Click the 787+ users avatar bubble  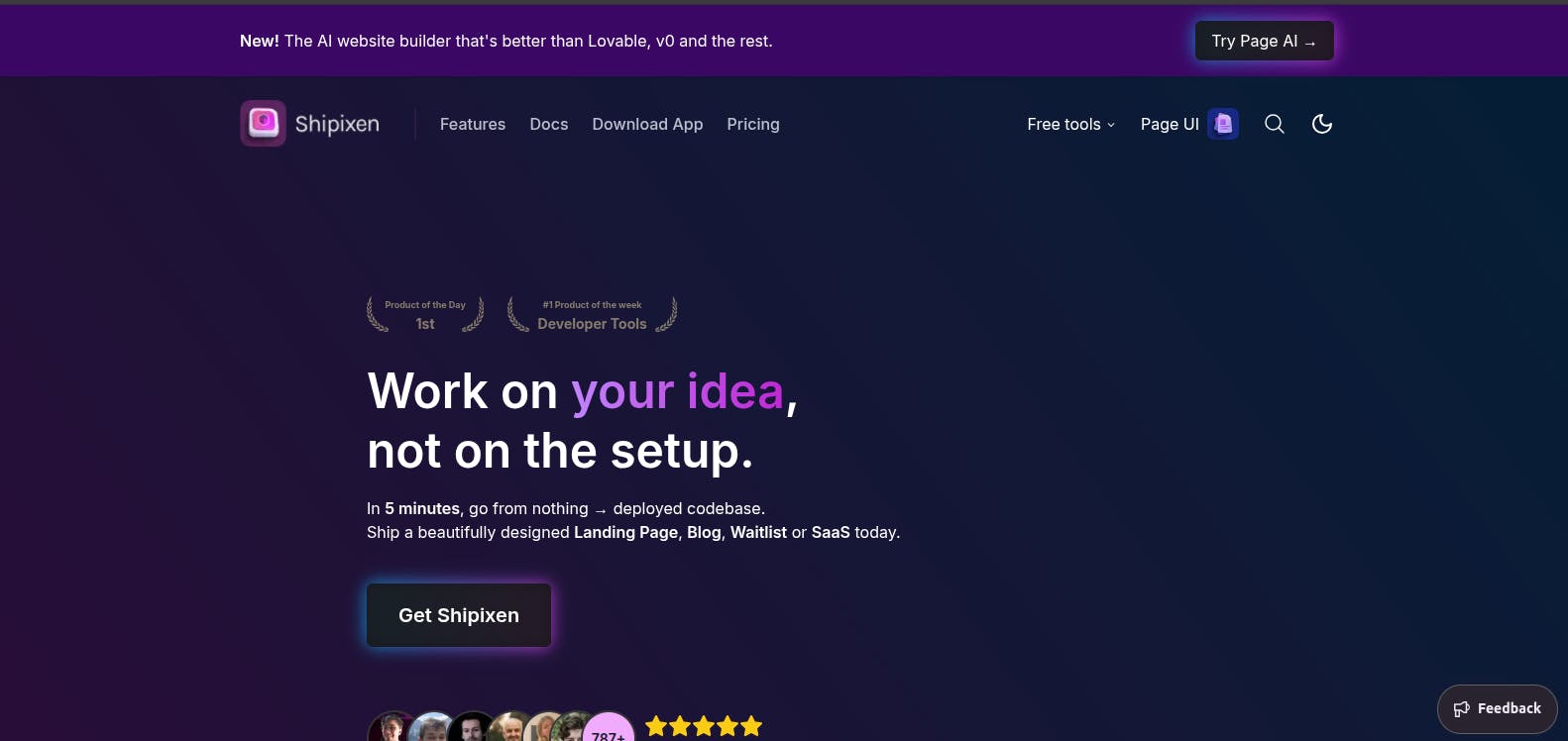609,728
